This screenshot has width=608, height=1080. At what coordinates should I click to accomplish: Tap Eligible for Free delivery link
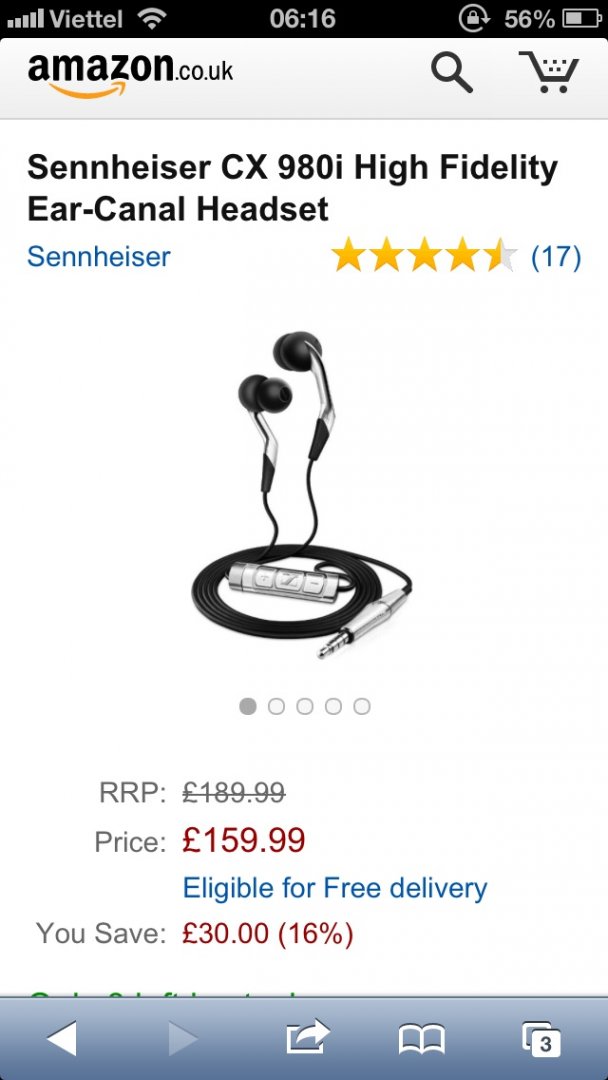coord(335,888)
